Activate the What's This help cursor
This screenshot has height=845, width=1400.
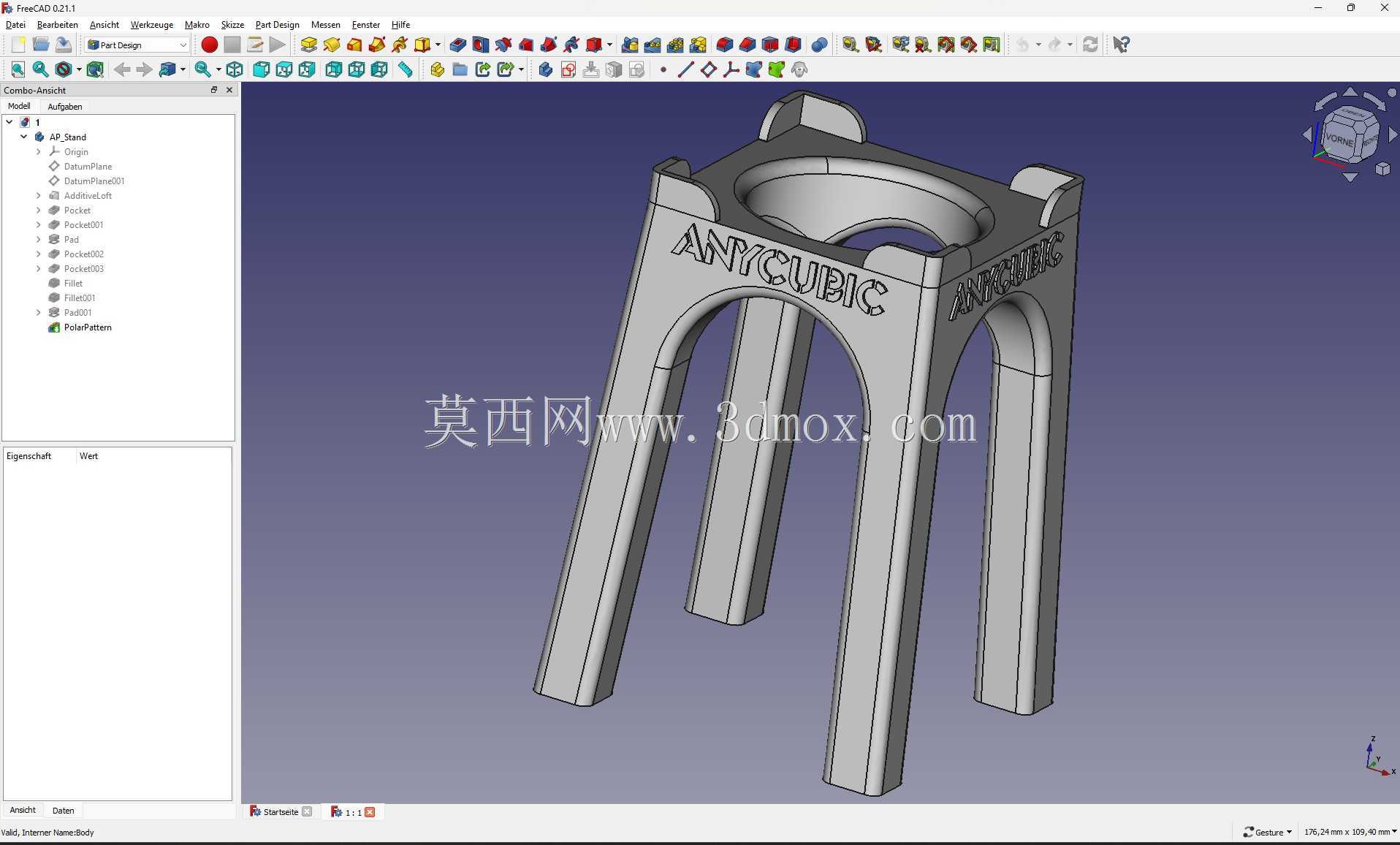click(1121, 45)
